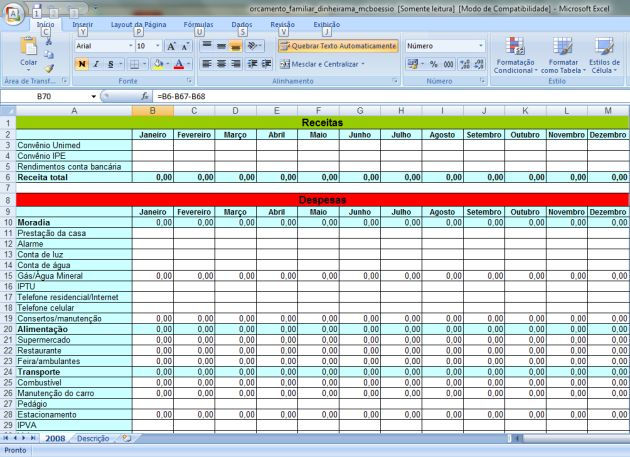Select the Format Painter brush icon
This screenshot has width=630, height=457.
pos(49,68)
